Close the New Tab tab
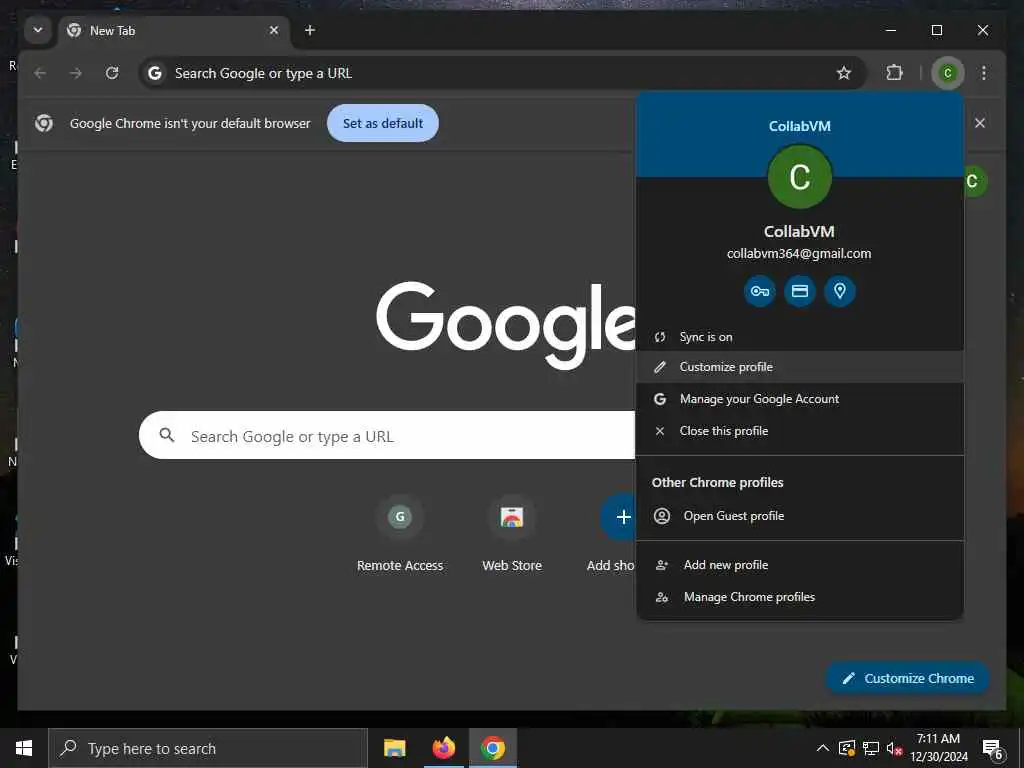1024x768 pixels. tap(274, 30)
